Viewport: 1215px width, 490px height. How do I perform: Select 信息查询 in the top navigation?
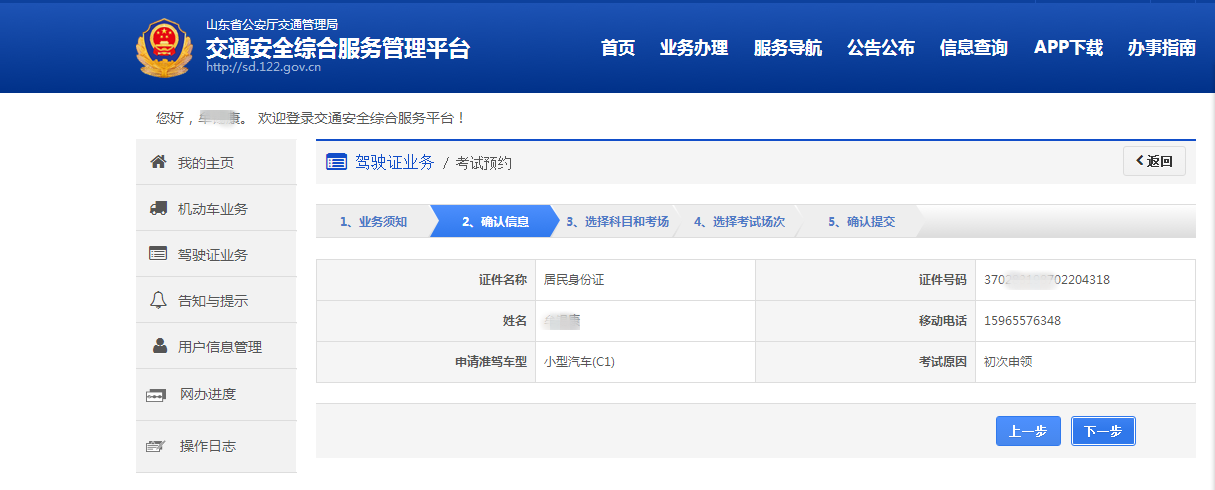pyautogui.click(x=973, y=48)
